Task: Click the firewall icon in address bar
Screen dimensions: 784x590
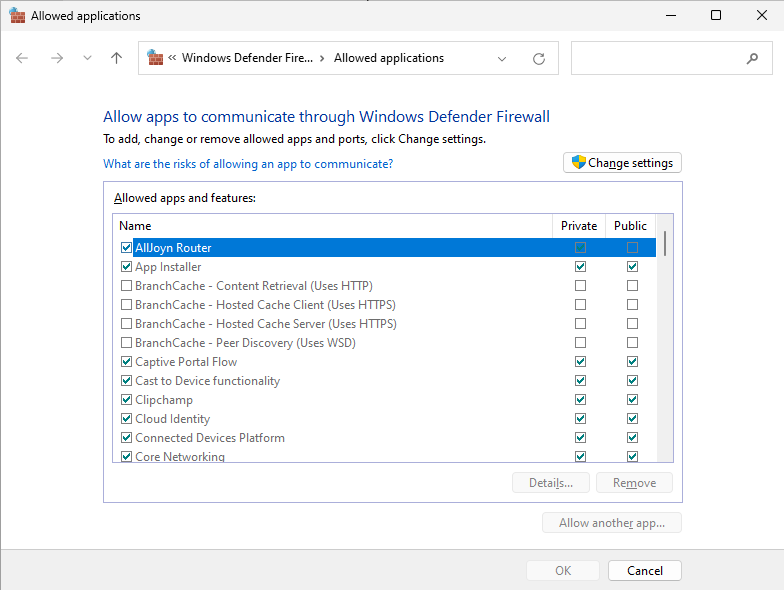Action: point(155,58)
